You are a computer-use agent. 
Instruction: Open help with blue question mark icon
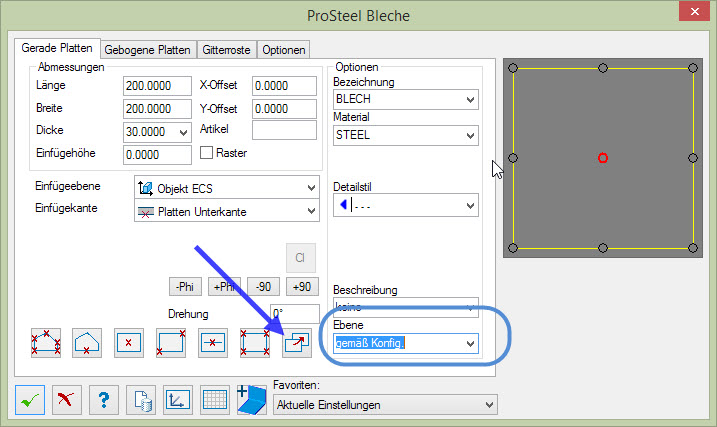click(104, 400)
